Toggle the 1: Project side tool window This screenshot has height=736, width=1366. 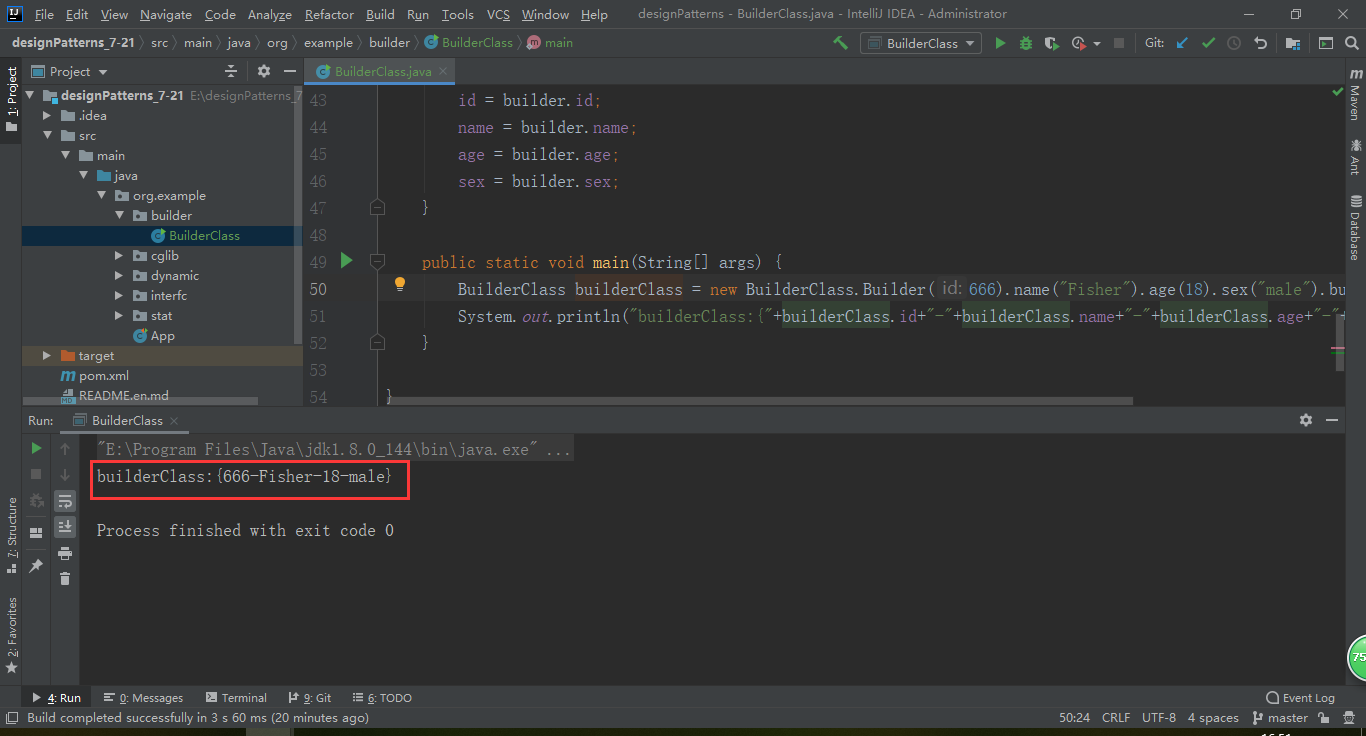[x=11, y=100]
